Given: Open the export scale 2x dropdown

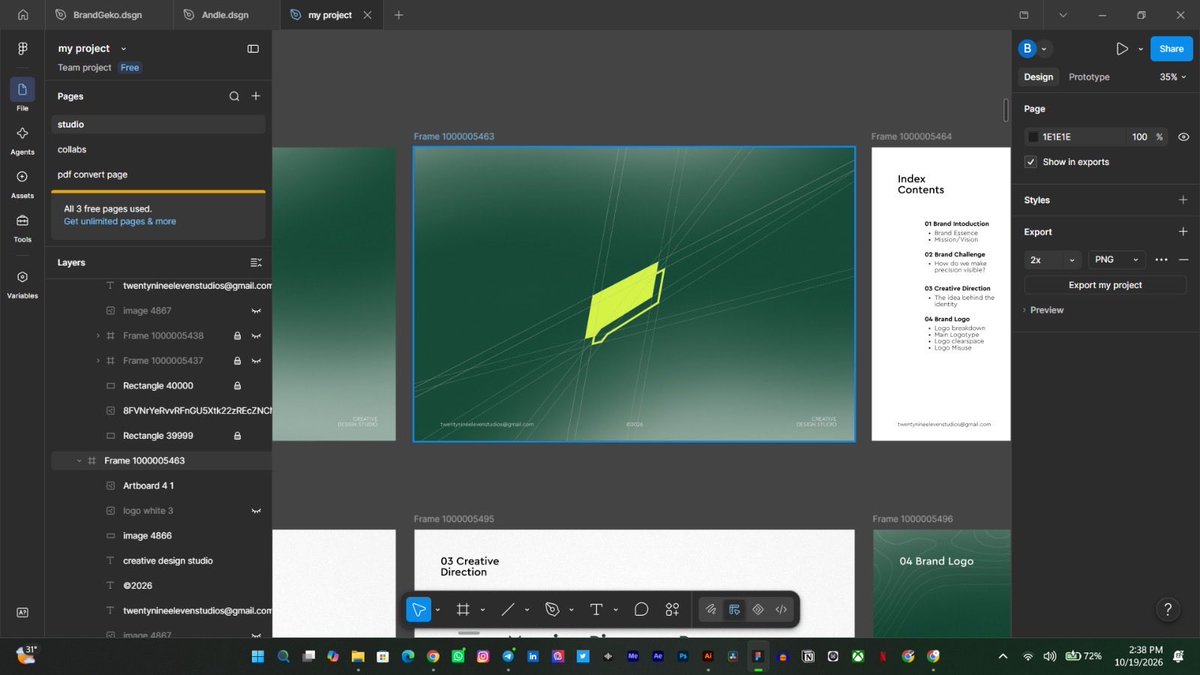Looking at the screenshot, I should coord(1053,260).
